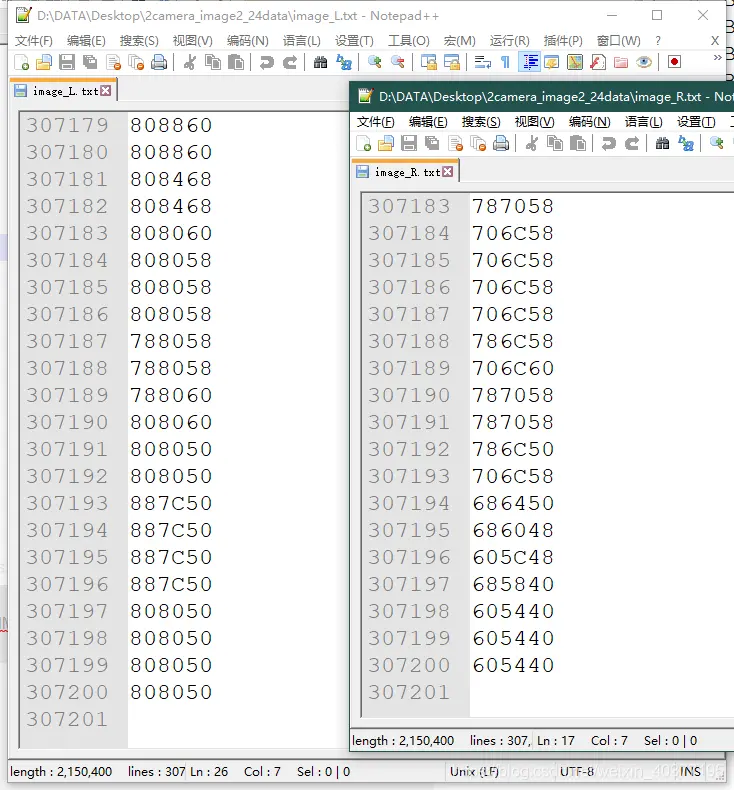734x790 pixels.
Task: Click Save All icon in image_L window
Action: point(90,62)
